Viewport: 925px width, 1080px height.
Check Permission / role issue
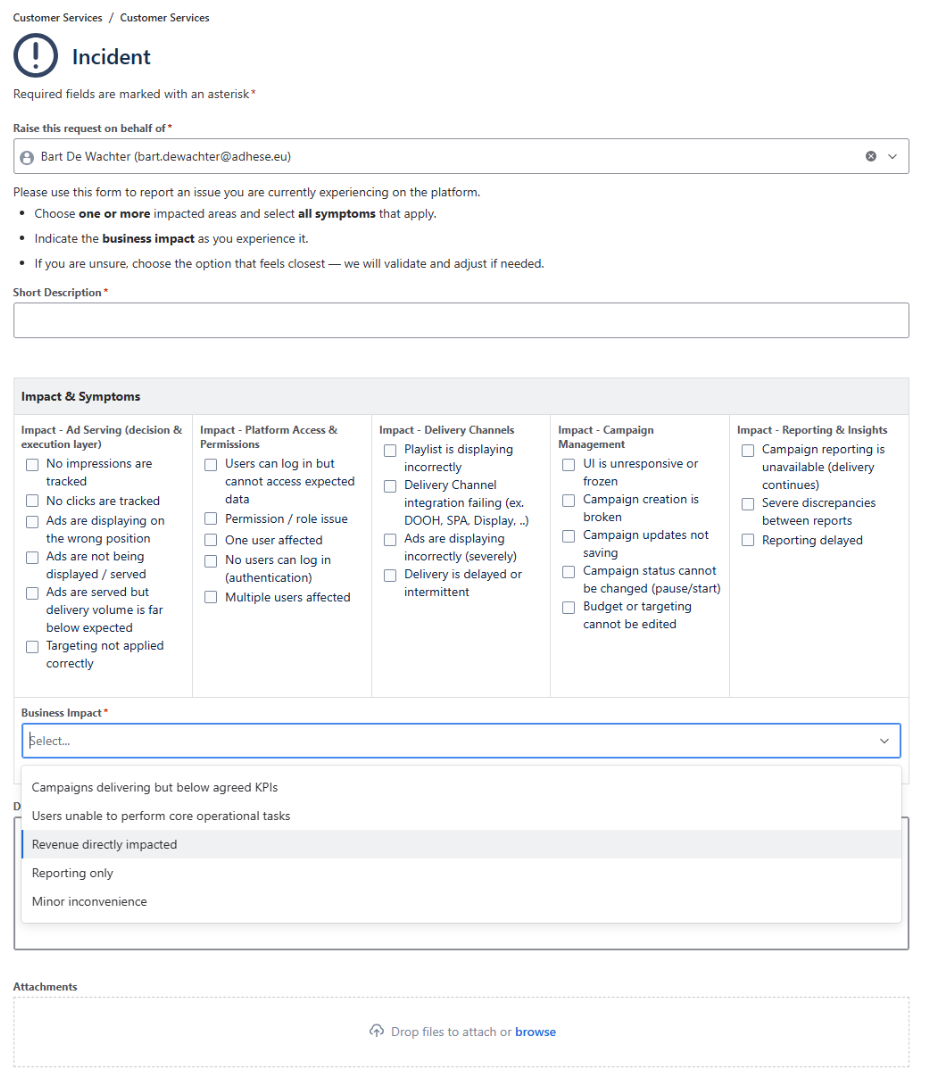tap(211, 519)
